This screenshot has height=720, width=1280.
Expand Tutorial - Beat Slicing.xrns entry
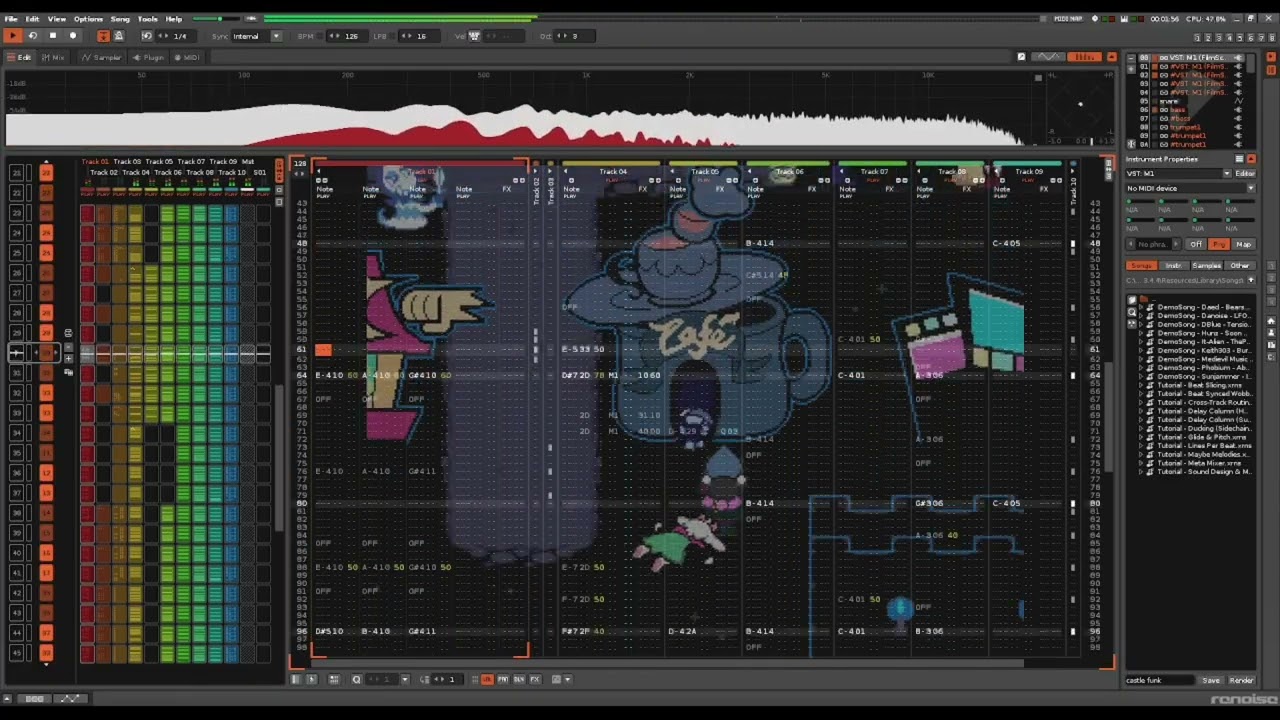pos(1141,385)
